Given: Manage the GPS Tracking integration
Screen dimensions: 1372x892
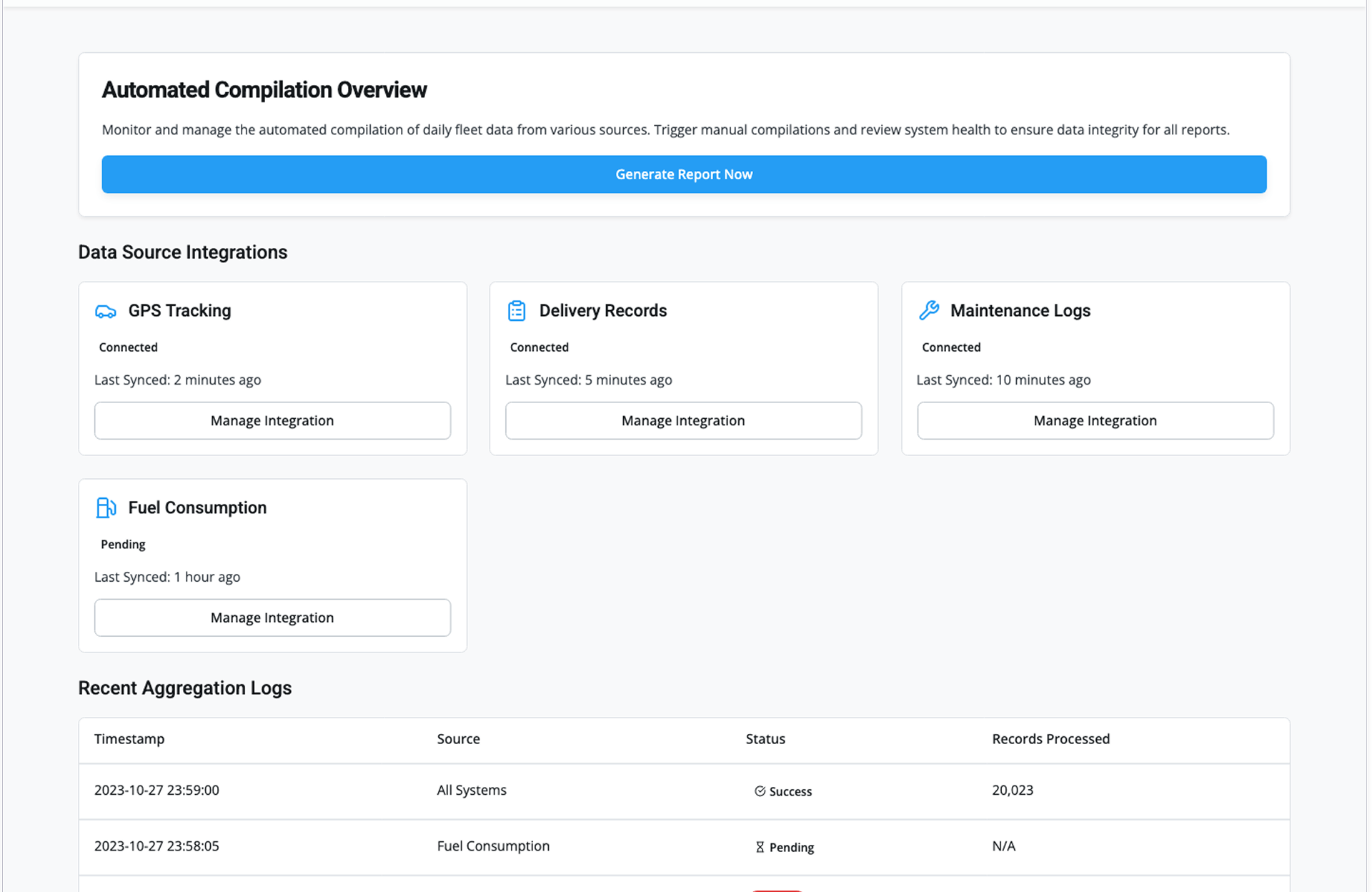Looking at the screenshot, I should [272, 420].
